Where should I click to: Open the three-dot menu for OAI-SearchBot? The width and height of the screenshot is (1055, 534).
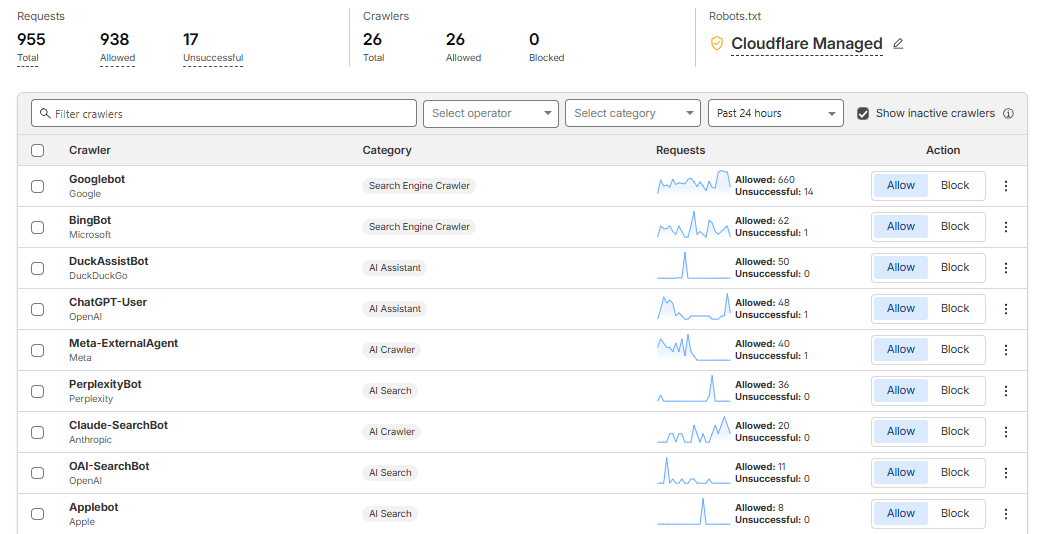[1006, 473]
